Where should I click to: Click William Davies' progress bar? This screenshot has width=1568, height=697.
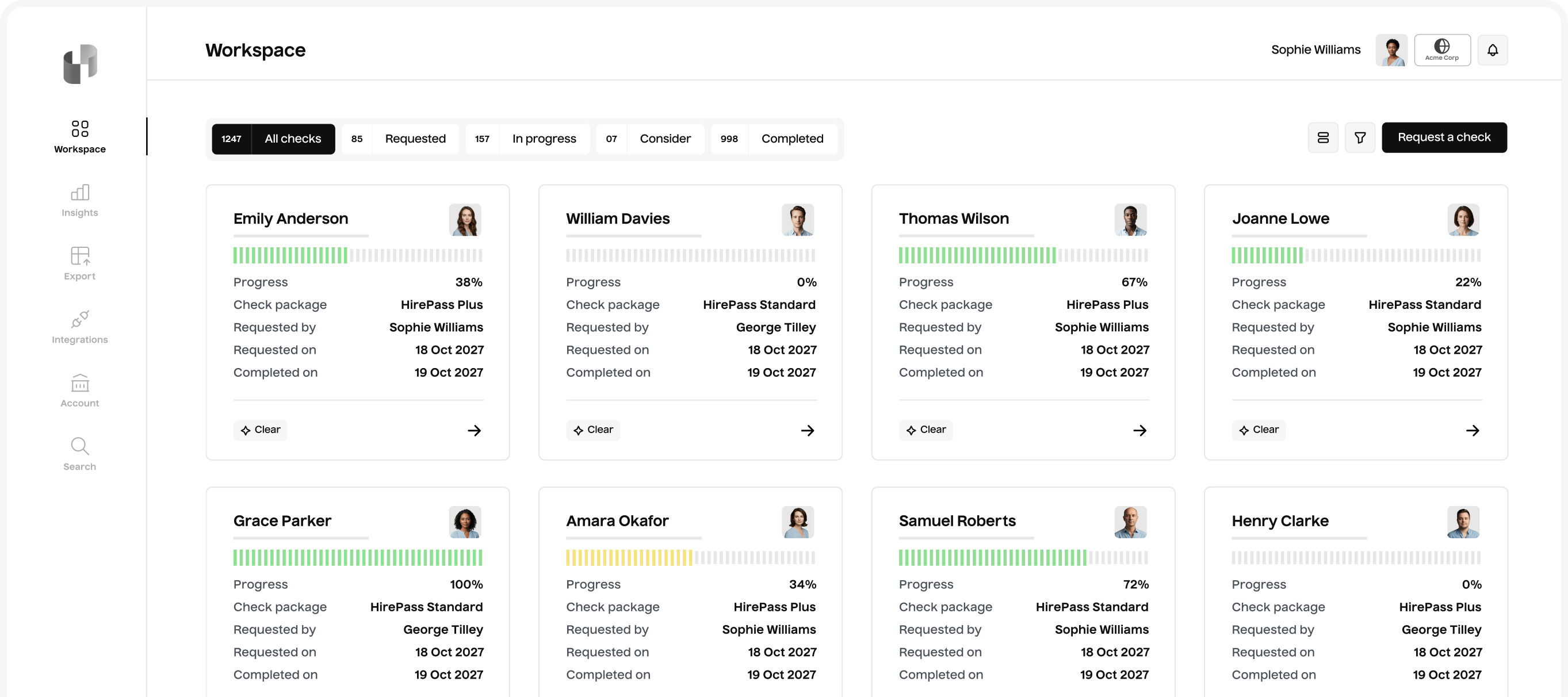pyautogui.click(x=691, y=255)
